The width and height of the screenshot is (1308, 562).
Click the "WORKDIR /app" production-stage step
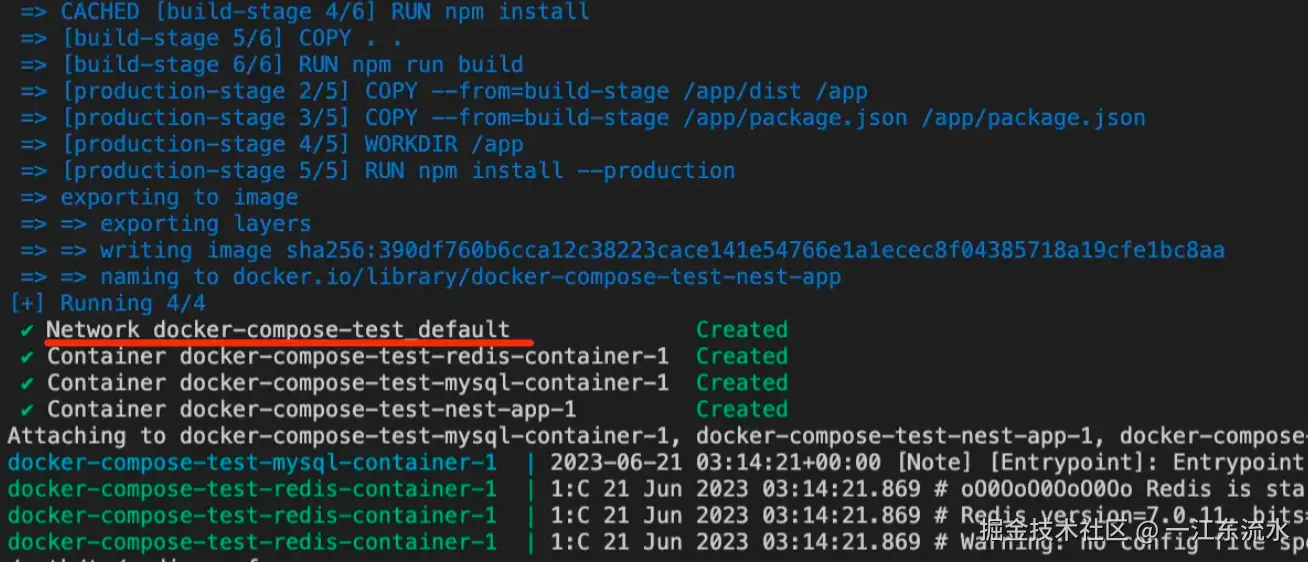[x=443, y=144]
